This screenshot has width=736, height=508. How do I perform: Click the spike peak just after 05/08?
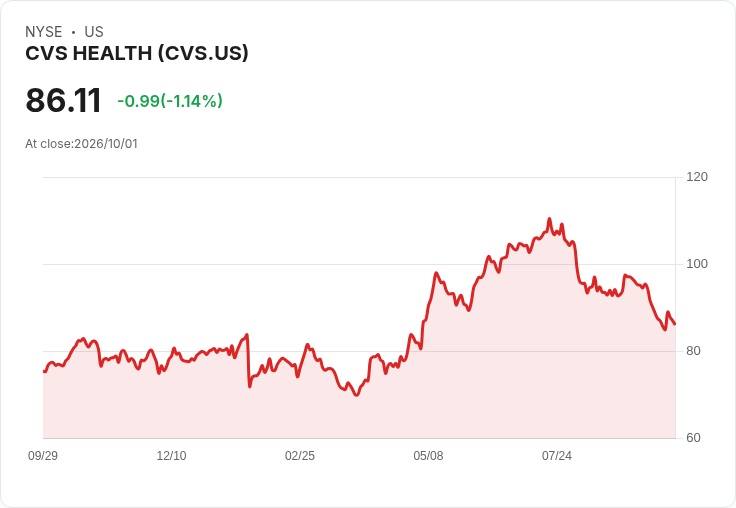tap(436, 273)
